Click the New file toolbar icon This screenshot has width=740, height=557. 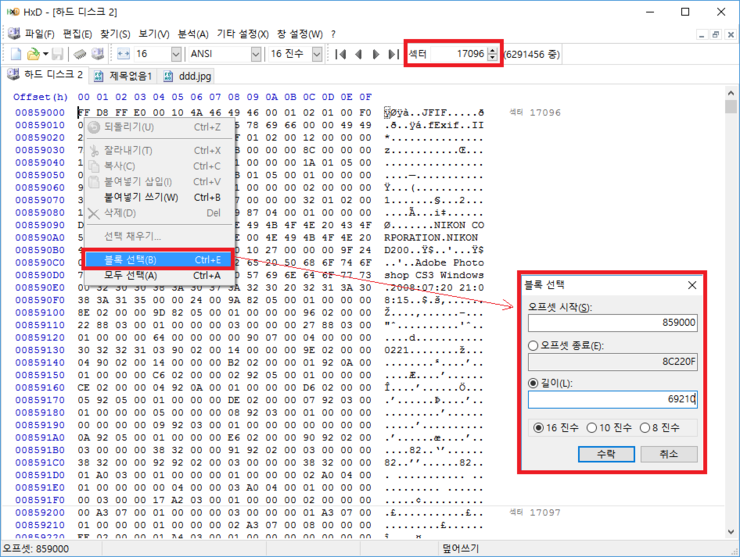pos(16,53)
